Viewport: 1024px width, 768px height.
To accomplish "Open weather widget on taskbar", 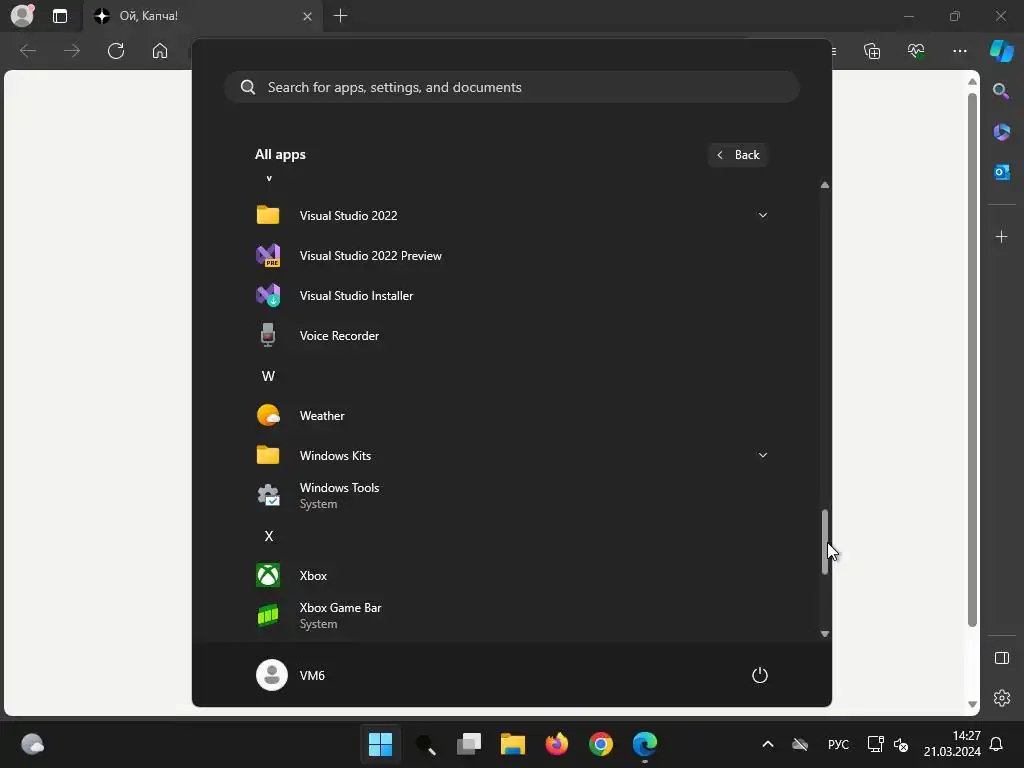I will click(x=32, y=744).
